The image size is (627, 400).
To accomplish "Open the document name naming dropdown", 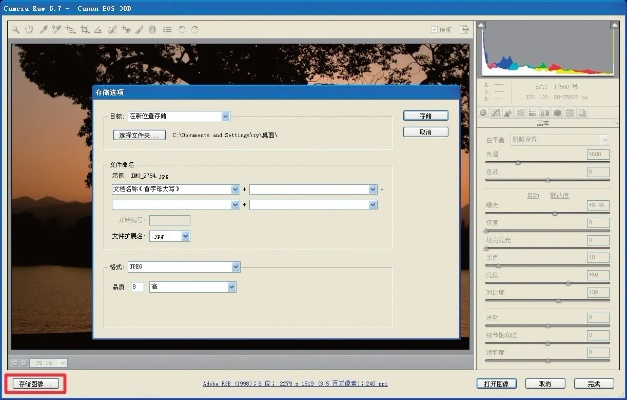I will tap(233, 188).
